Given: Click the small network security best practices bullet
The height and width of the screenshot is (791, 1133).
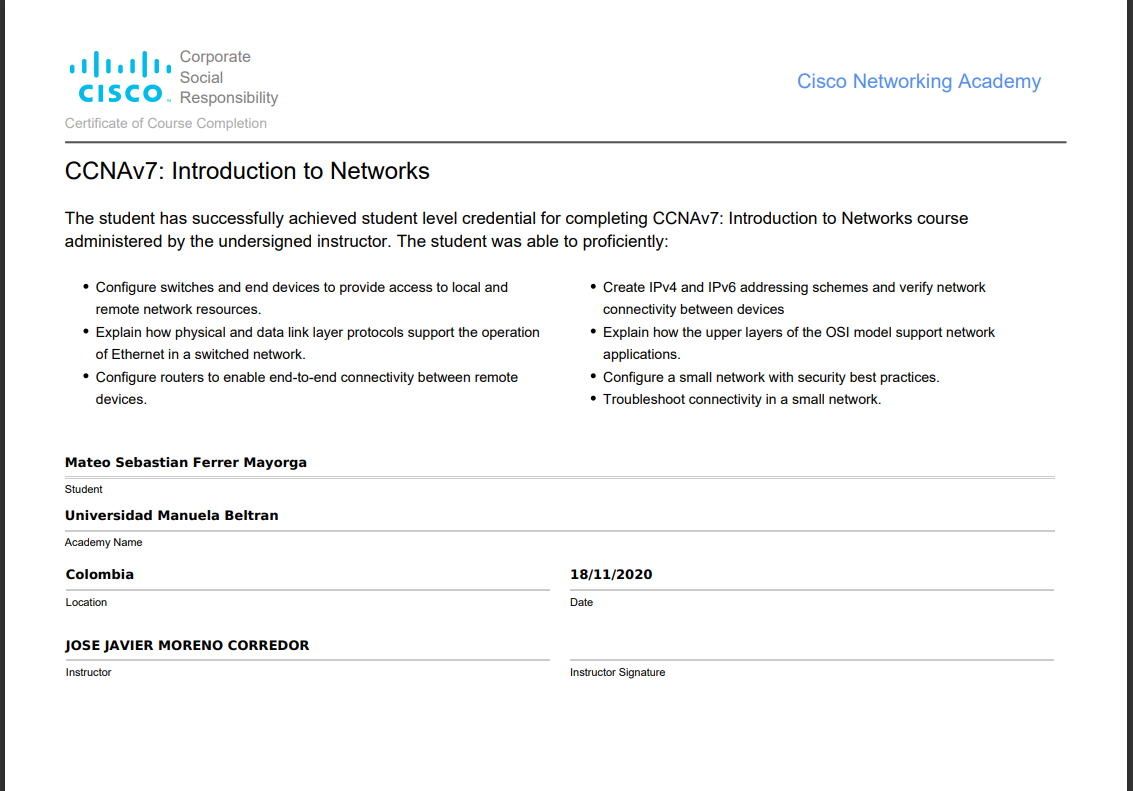Looking at the screenshot, I should [770, 378].
